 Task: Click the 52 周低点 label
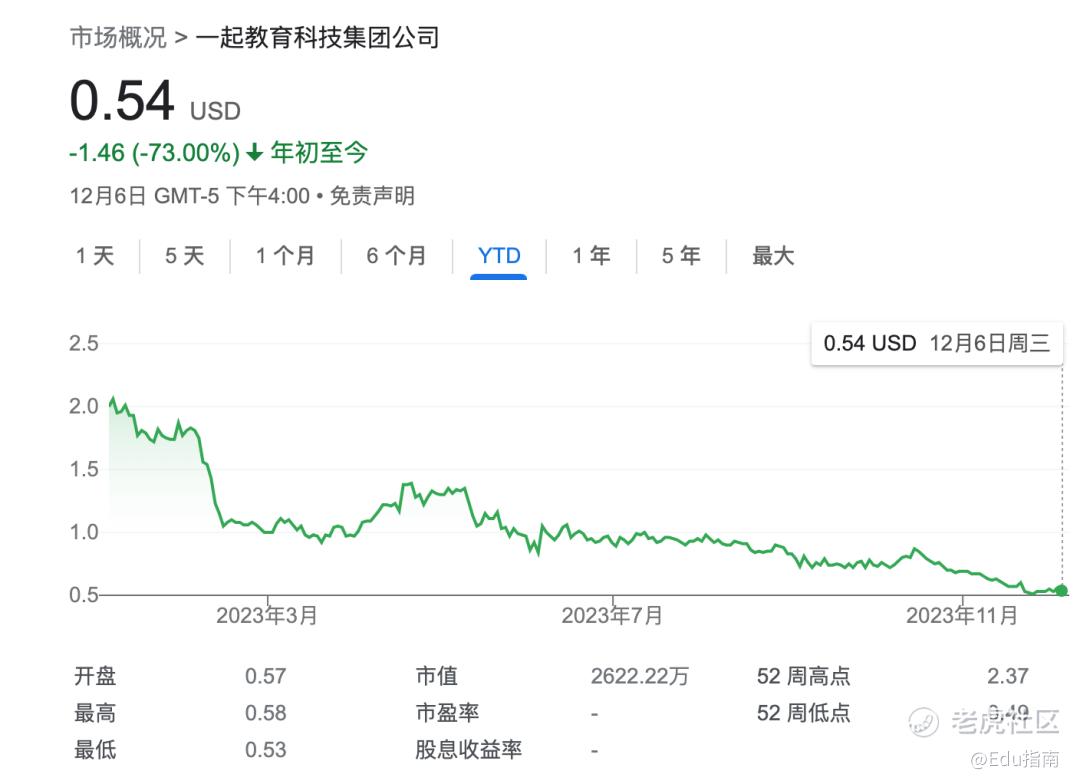pyautogui.click(x=803, y=713)
